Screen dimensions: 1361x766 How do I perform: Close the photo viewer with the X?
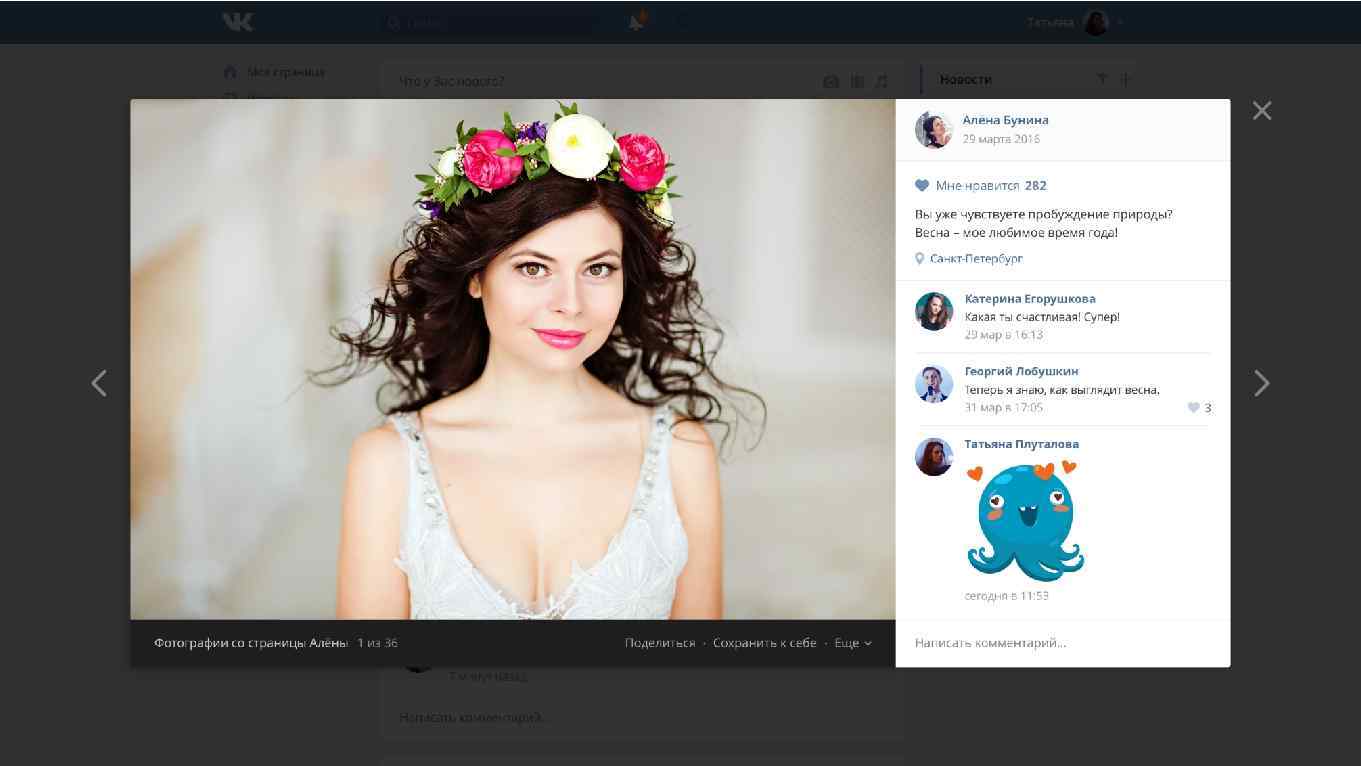(x=1262, y=111)
